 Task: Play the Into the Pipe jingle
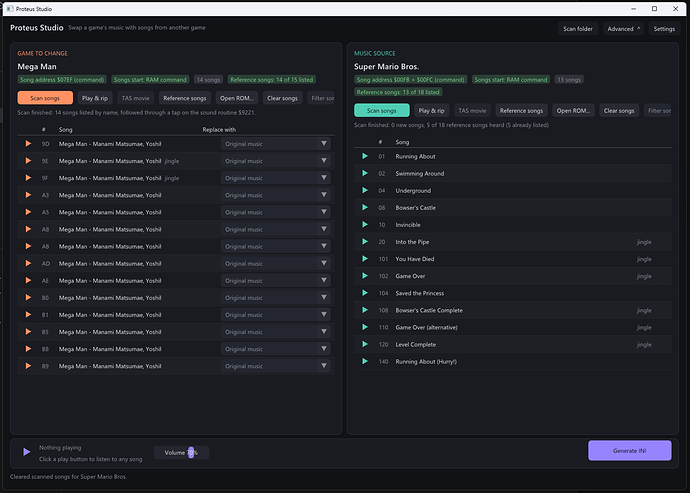click(365, 242)
